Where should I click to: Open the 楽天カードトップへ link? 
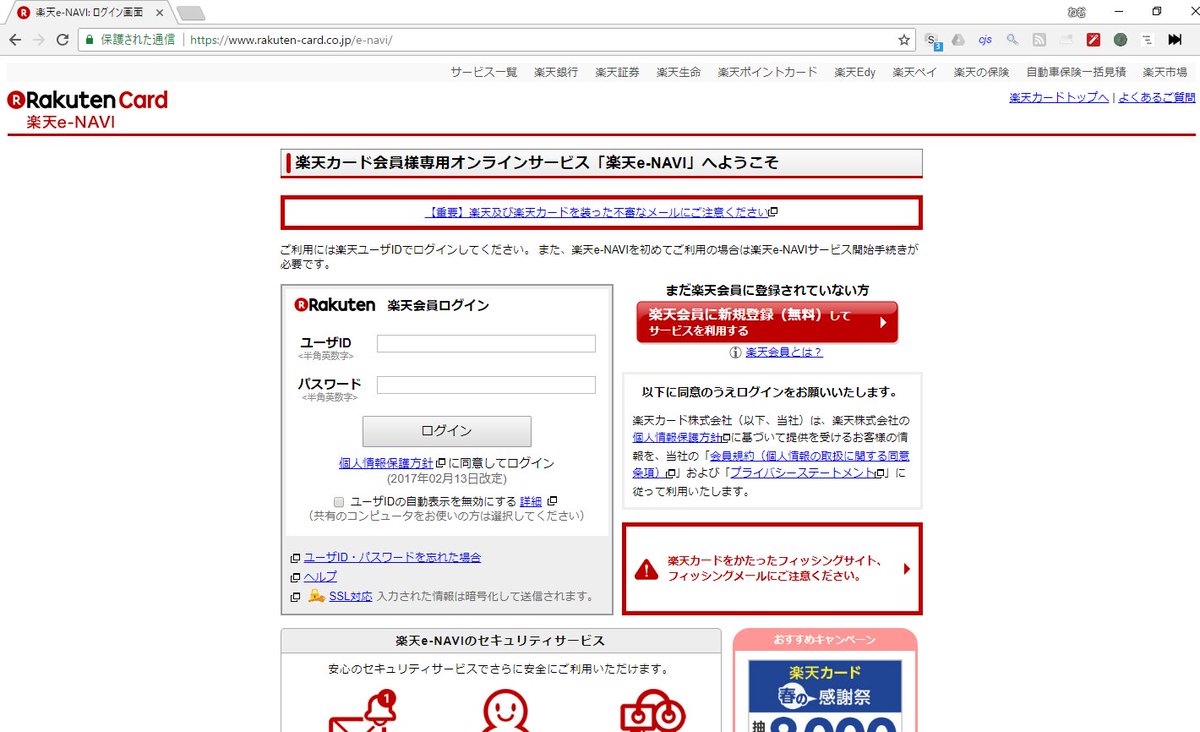click(x=1059, y=97)
